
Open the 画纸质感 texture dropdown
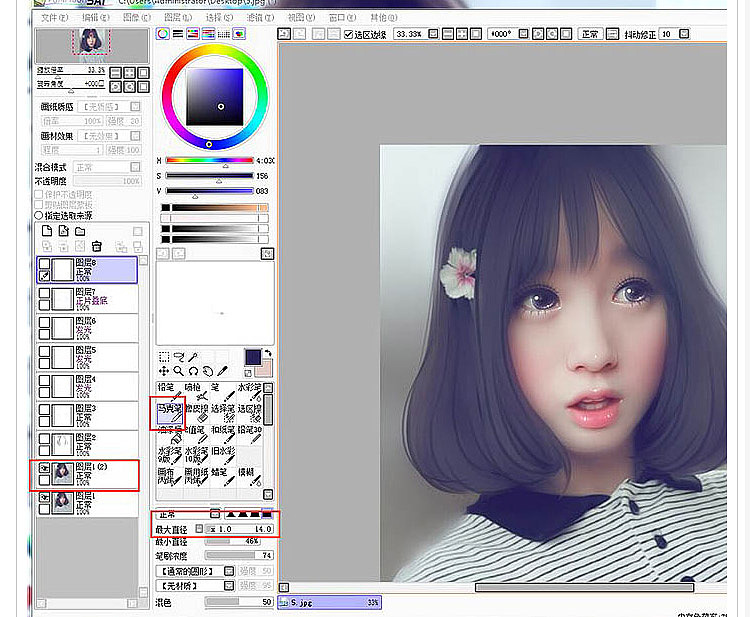135,106
